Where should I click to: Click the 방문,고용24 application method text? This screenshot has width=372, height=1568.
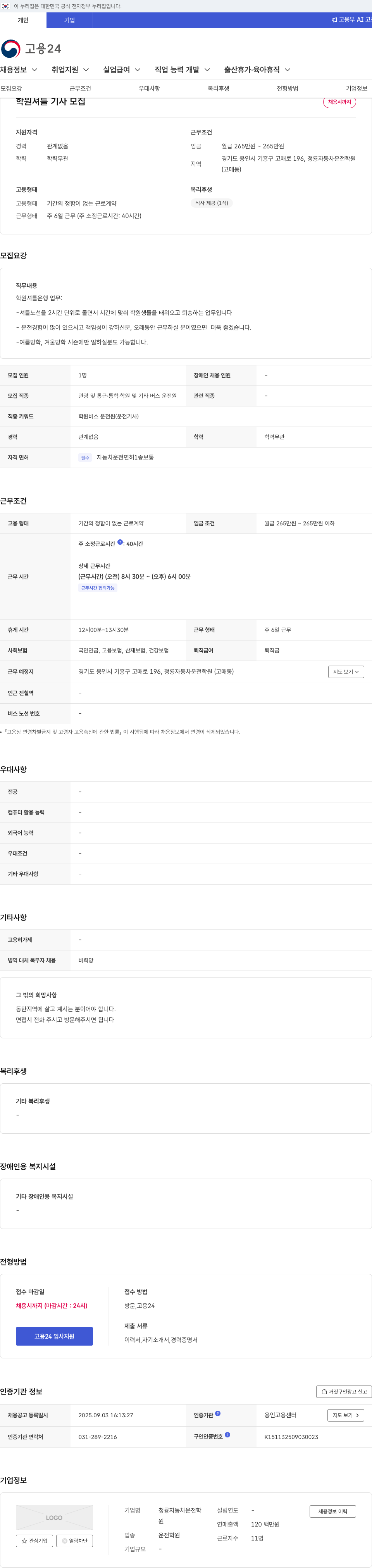[x=139, y=1306]
